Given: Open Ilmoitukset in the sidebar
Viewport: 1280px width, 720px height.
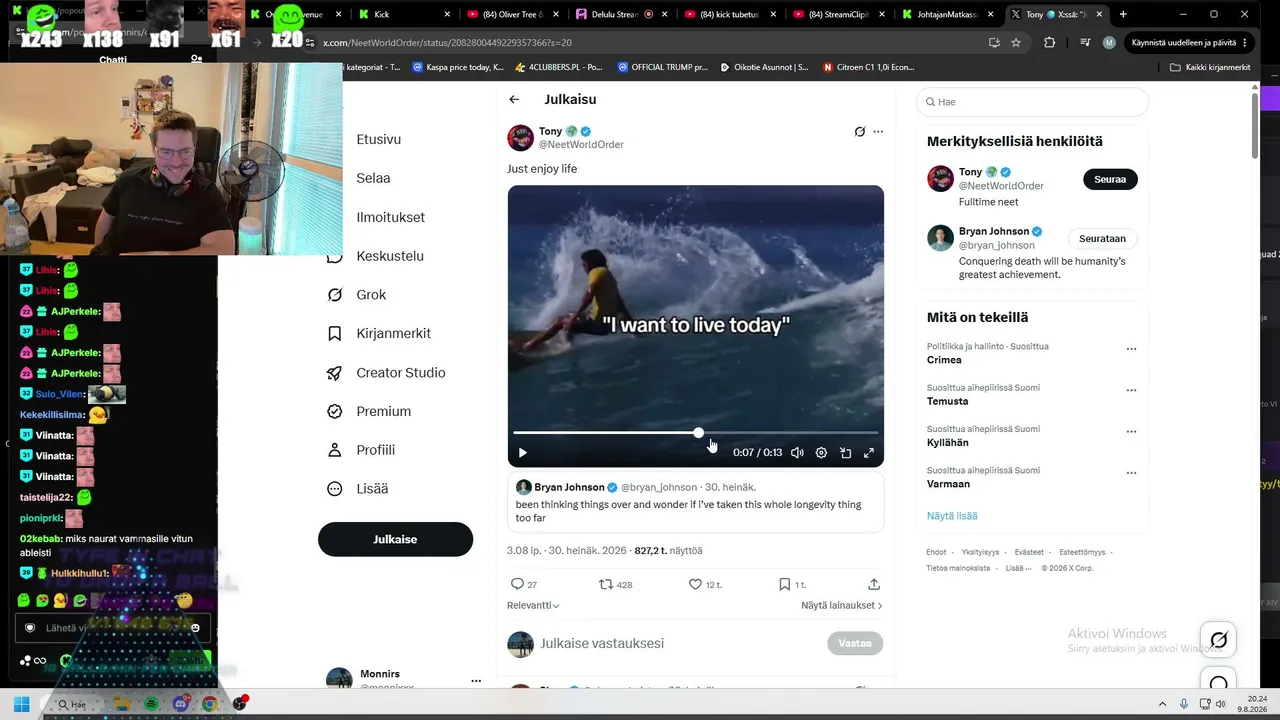Looking at the screenshot, I should point(390,217).
